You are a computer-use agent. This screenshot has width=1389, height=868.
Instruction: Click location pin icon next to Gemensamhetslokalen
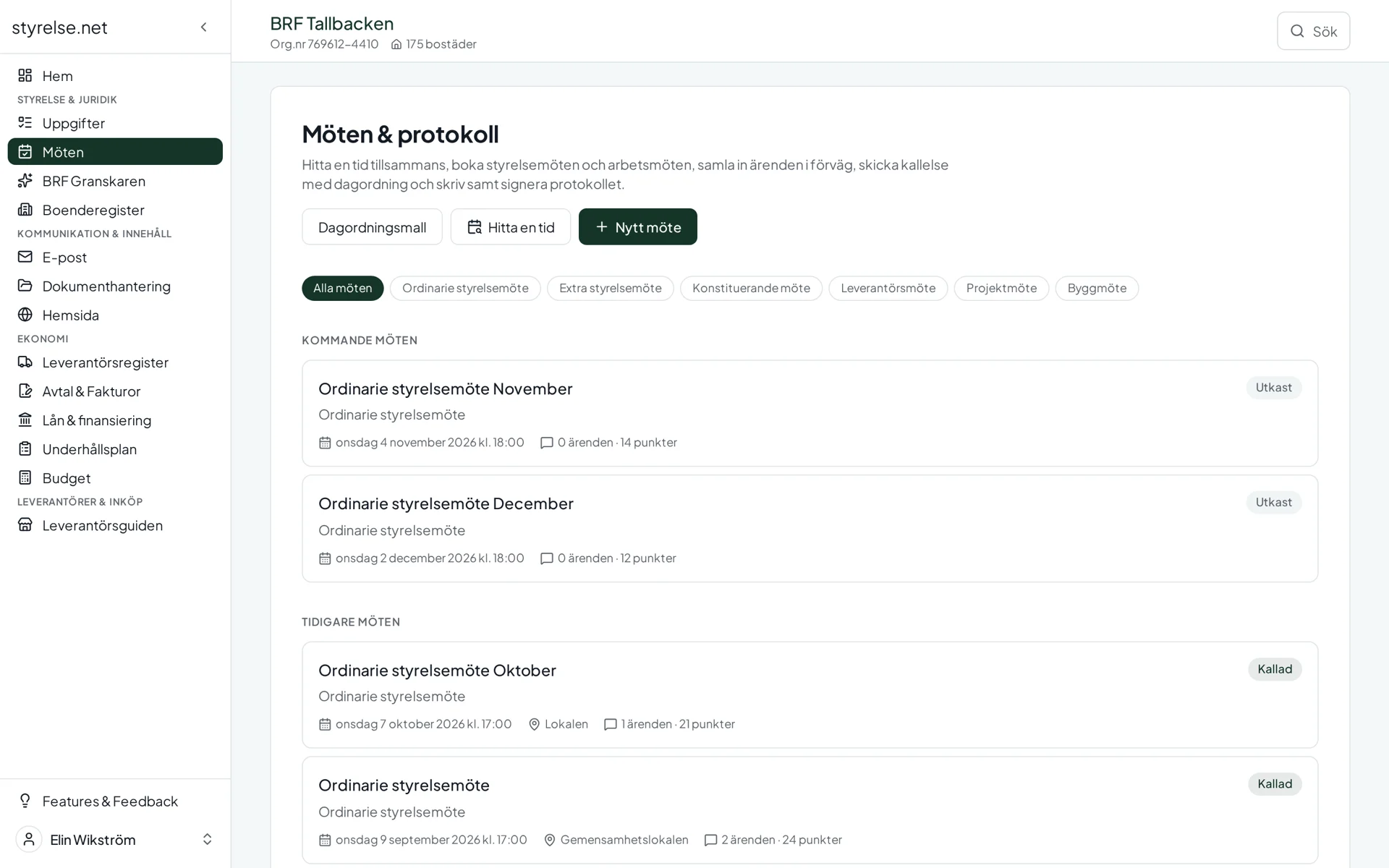[550, 840]
